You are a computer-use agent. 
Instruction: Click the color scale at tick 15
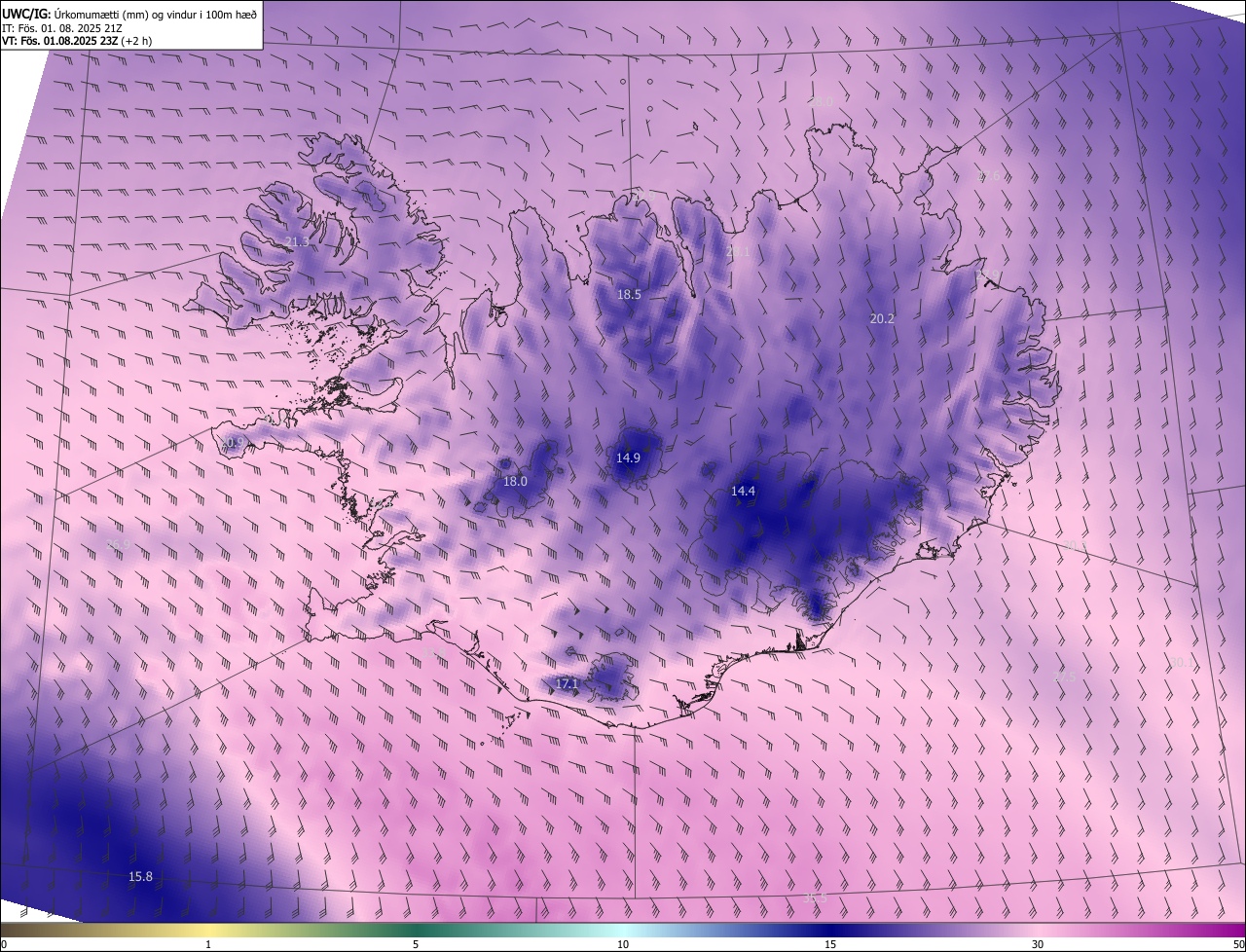pos(830,944)
